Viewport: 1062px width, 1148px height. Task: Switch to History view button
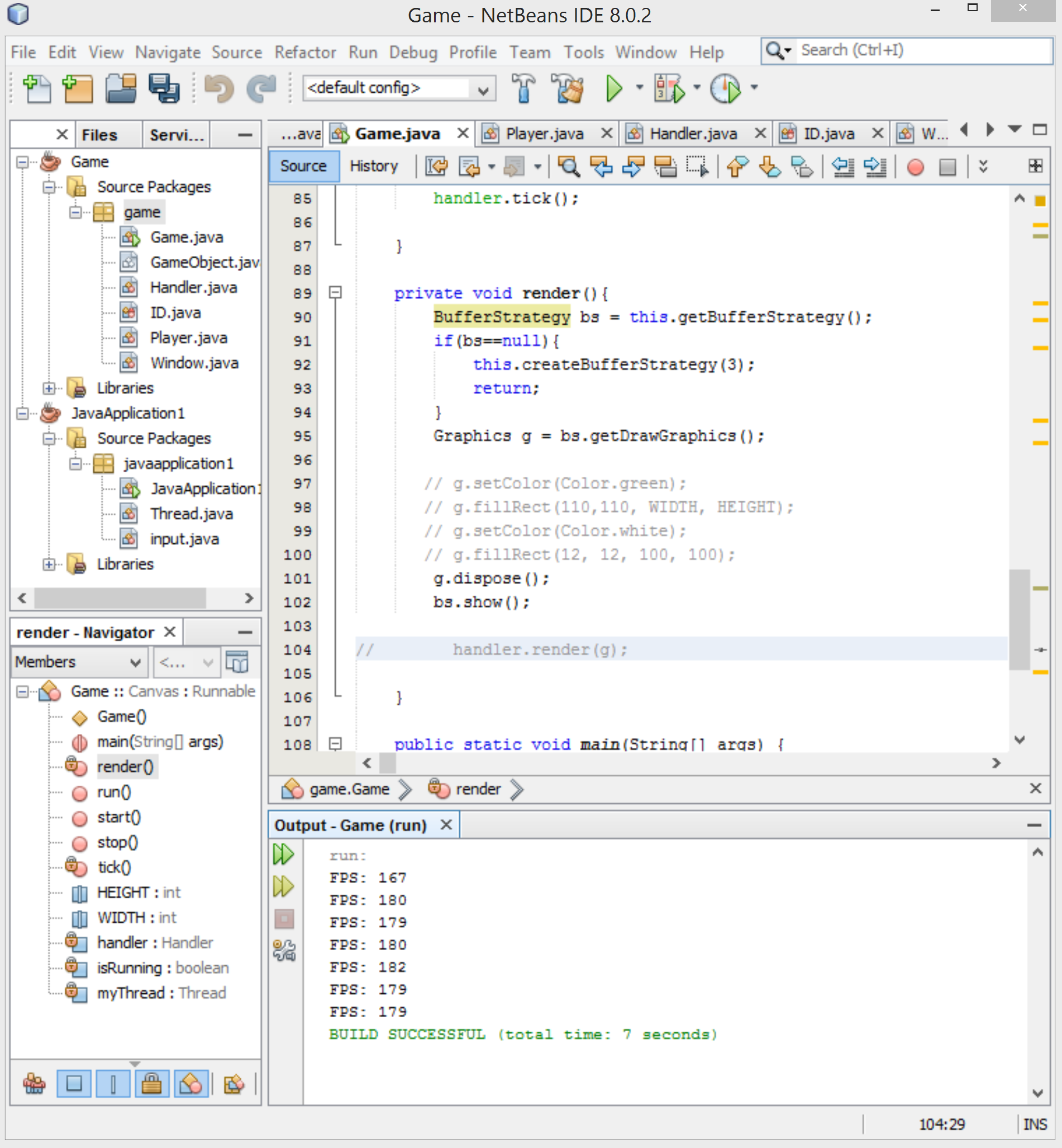click(374, 166)
